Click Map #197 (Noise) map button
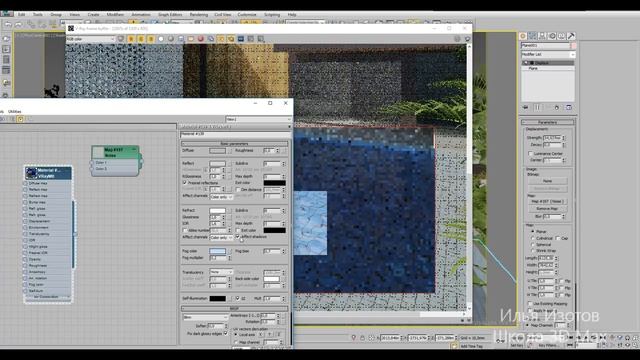 tap(547, 202)
